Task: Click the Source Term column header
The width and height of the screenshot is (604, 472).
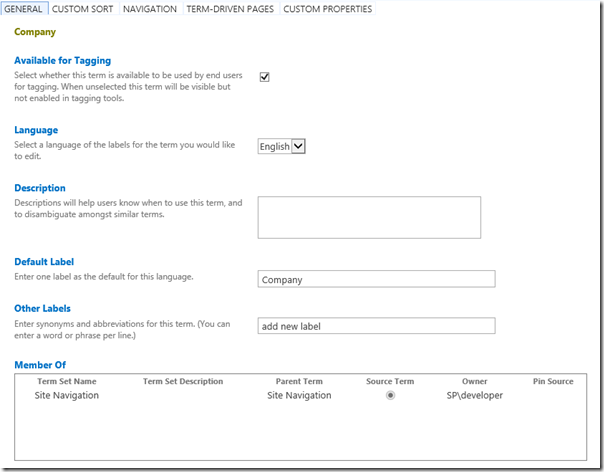Action: 391,381
